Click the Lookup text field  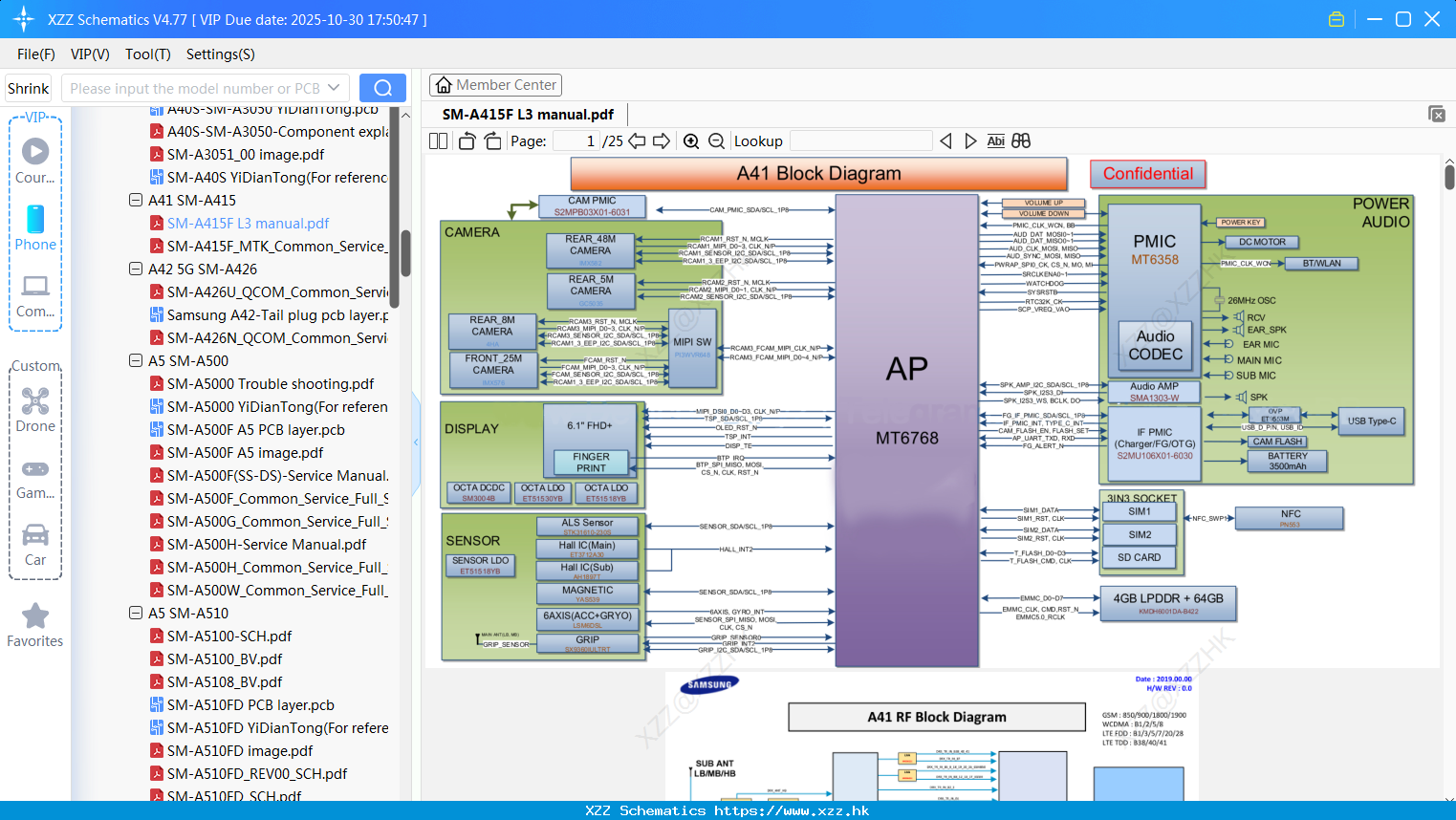(860, 141)
